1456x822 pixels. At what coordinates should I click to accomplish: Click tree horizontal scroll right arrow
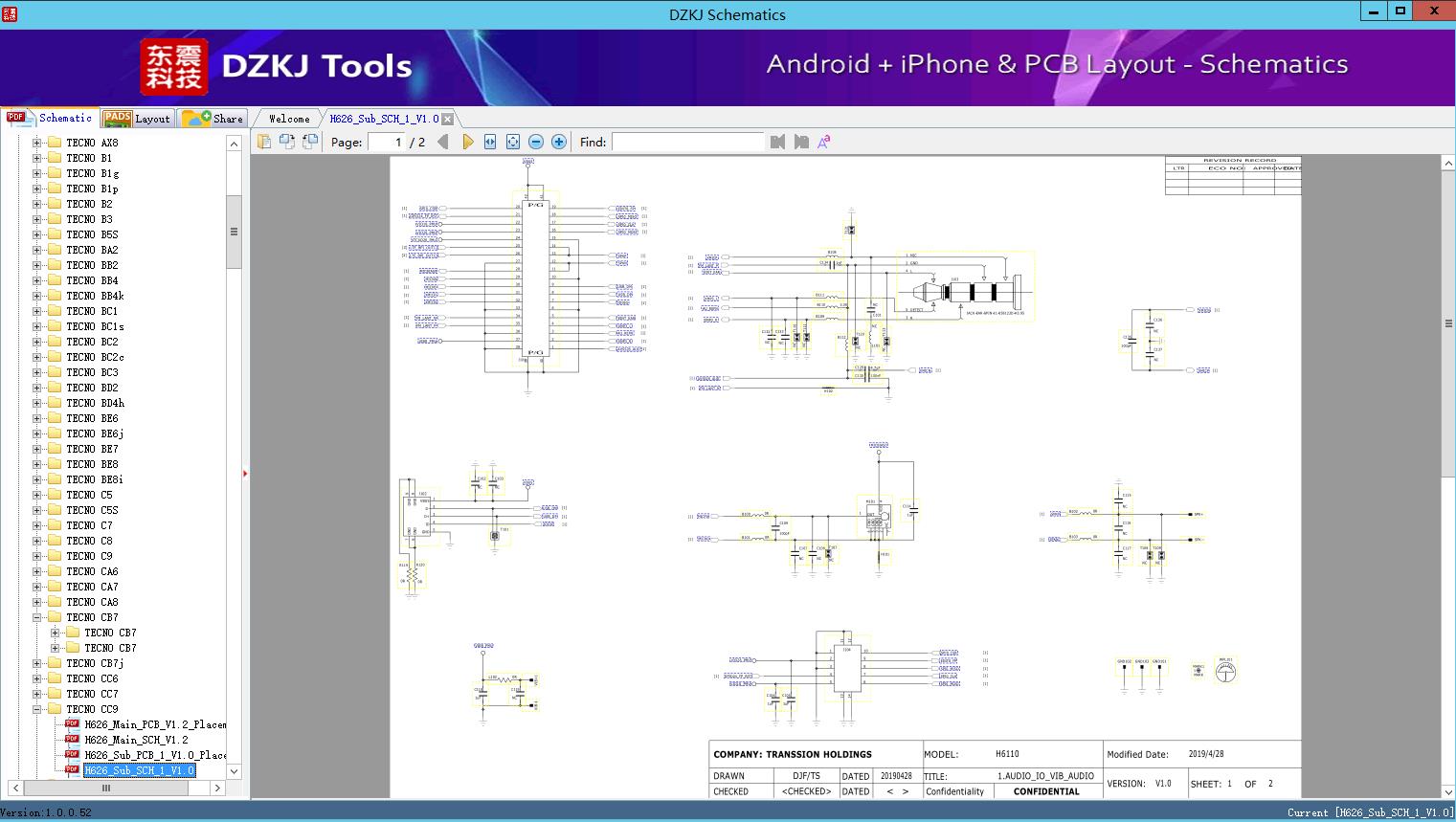(217, 788)
